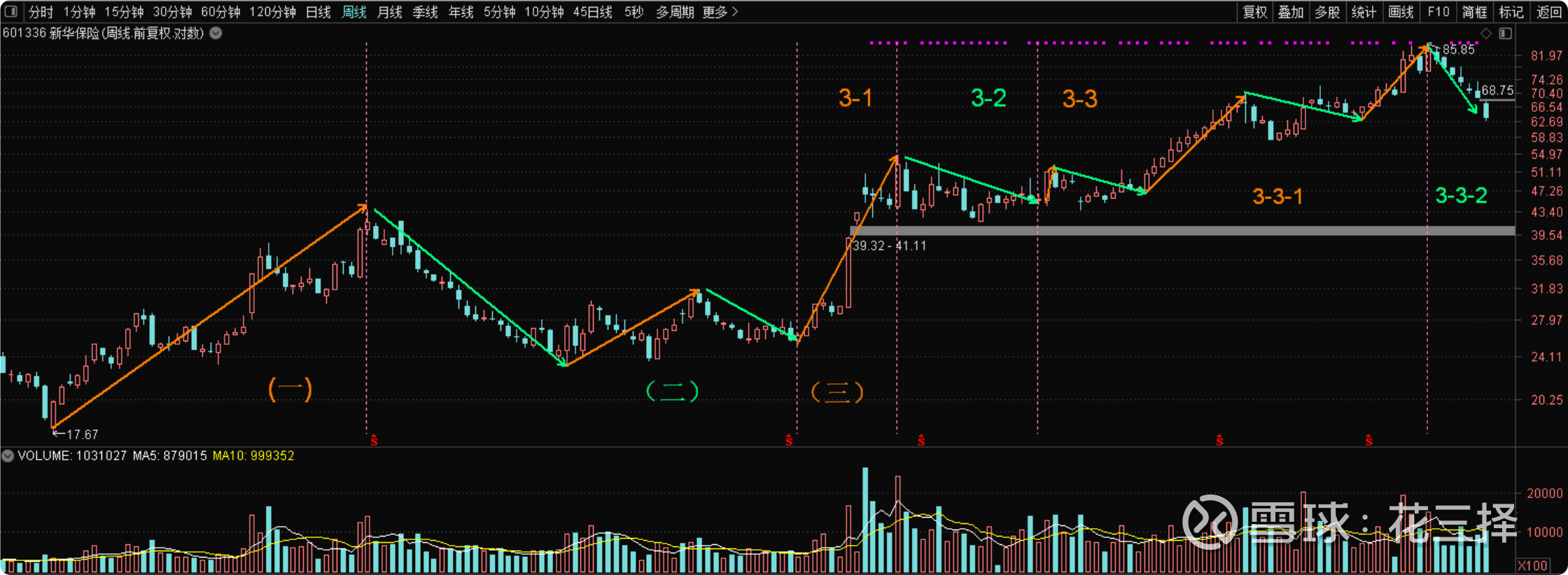This screenshot has width=1568, height=575.
Task: Select the 45日线 period tab
Action: click(592, 12)
